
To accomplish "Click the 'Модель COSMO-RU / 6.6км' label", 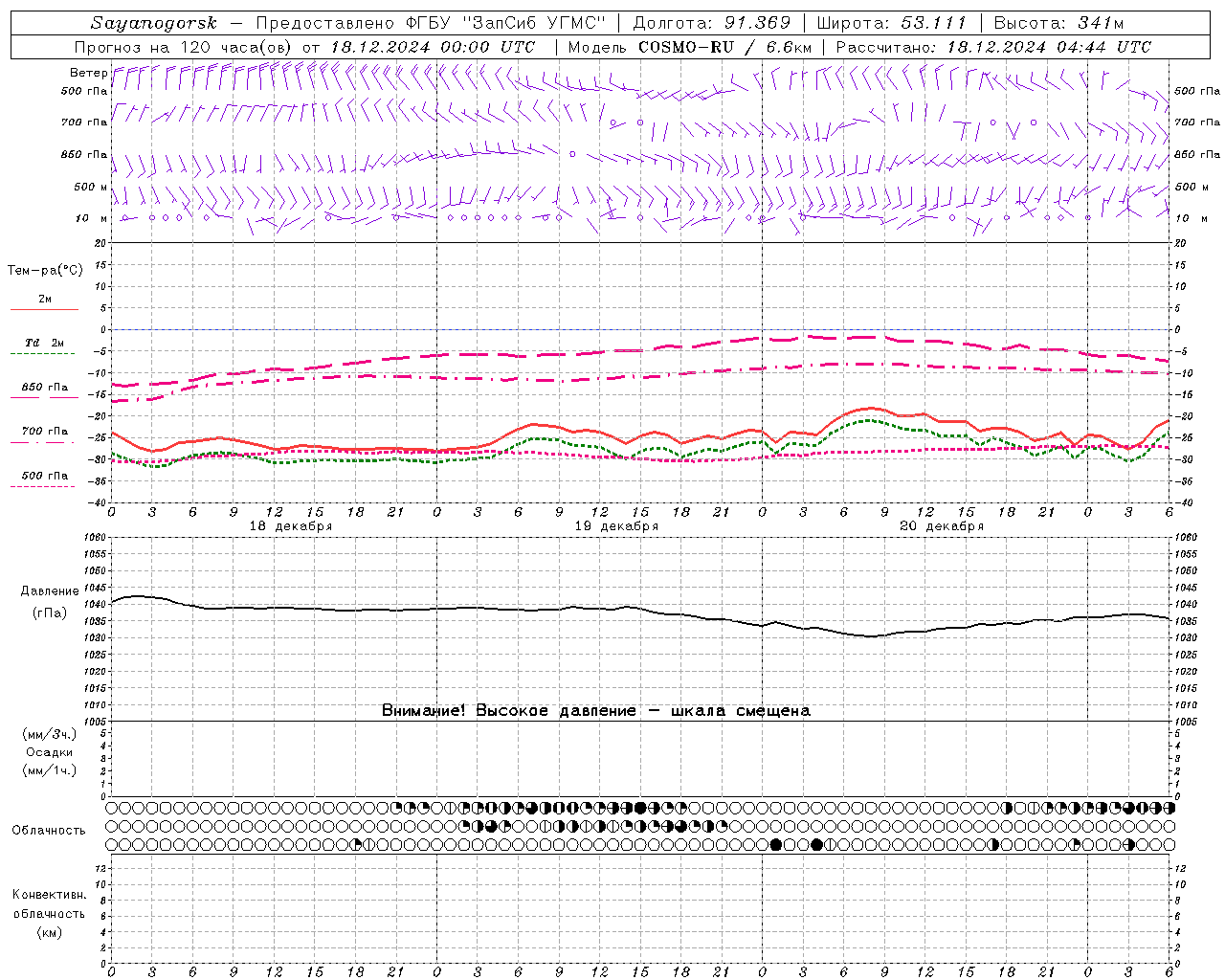I will (690, 47).
